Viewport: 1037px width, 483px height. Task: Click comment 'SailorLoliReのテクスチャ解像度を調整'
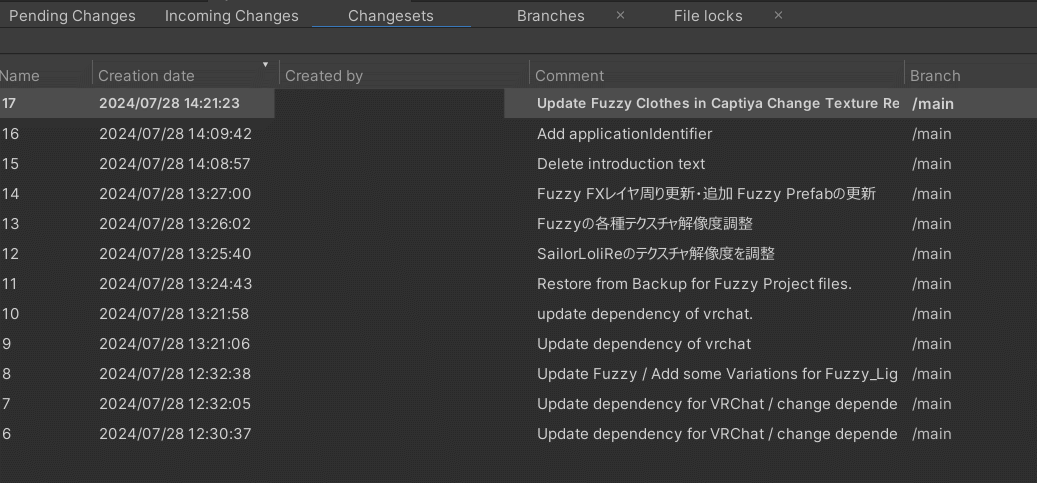pyautogui.click(x=655, y=254)
